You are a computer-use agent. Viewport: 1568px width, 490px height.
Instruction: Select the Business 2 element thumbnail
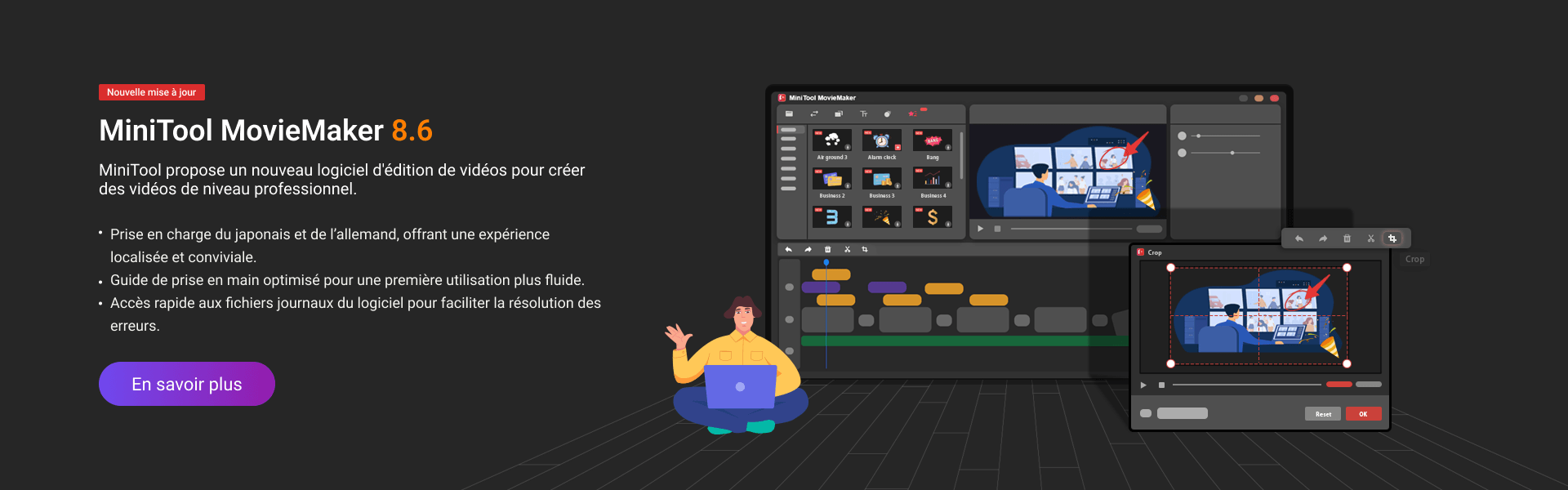click(x=832, y=179)
